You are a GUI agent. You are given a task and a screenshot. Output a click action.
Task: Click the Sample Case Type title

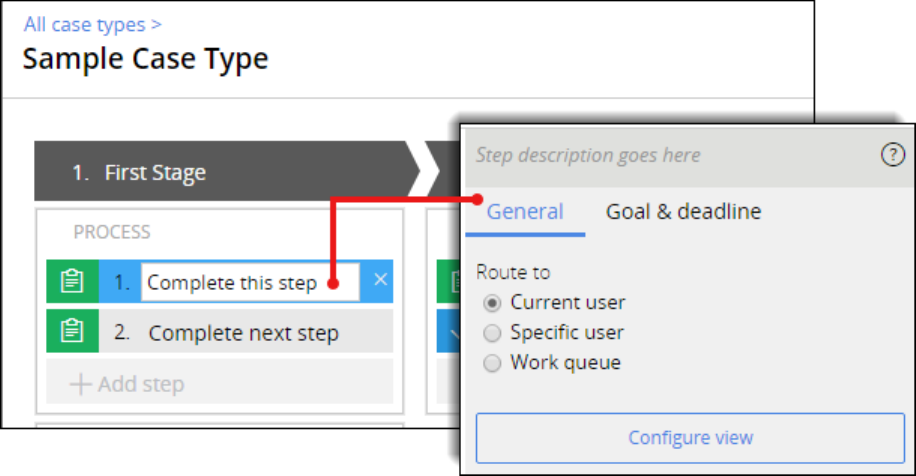pyautogui.click(x=146, y=59)
